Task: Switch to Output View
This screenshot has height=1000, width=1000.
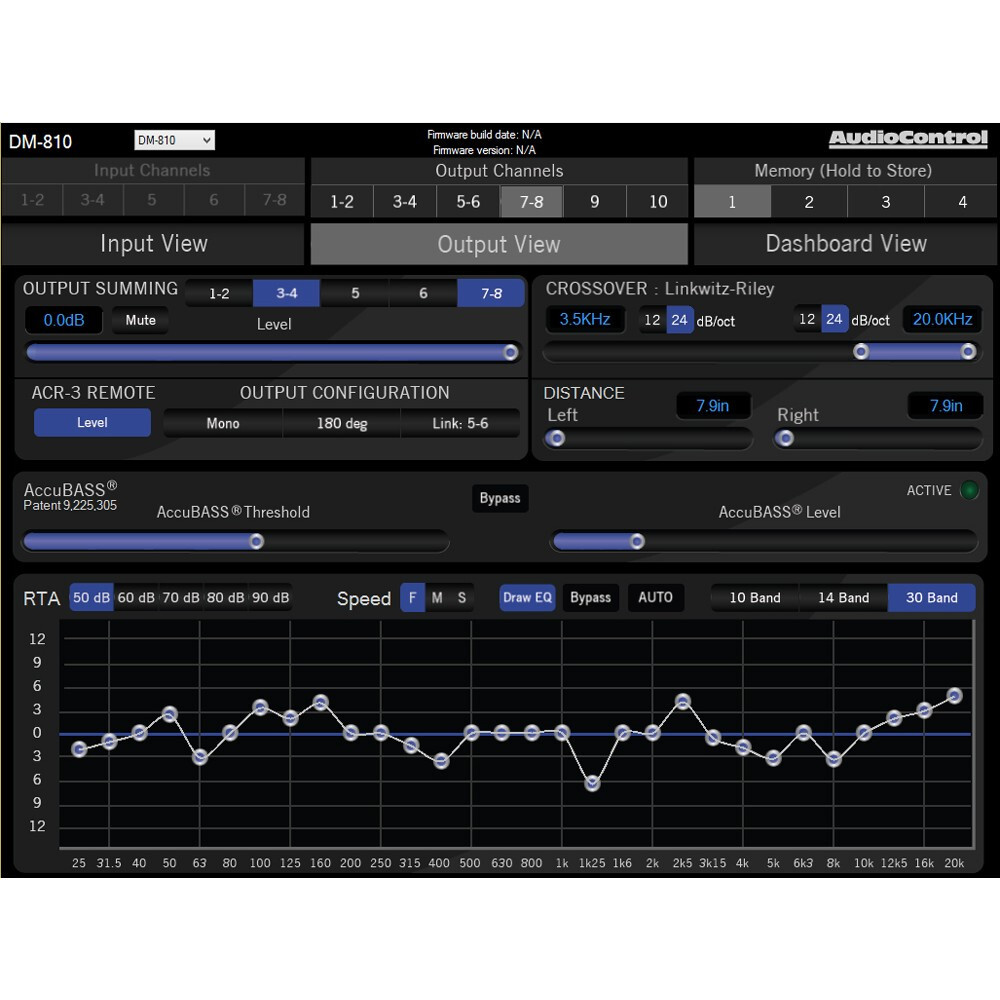Action: (499, 244)
